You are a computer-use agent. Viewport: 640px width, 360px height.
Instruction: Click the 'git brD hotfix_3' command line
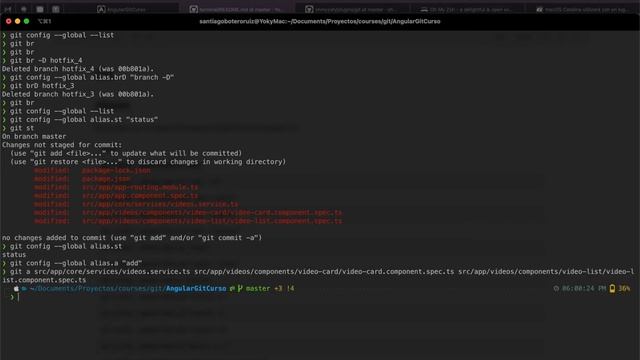[x=38, y=86]
